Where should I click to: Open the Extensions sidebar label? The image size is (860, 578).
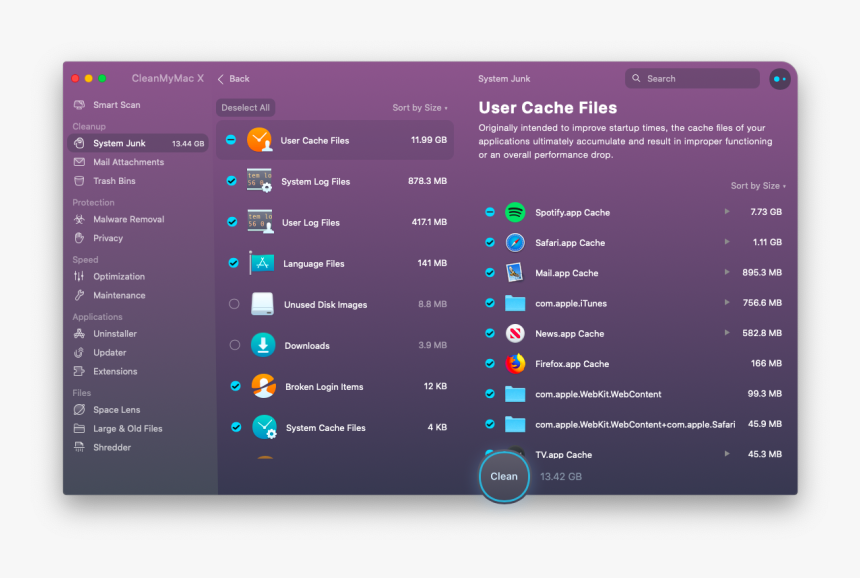pyautogui.click(x=115, y=371)
